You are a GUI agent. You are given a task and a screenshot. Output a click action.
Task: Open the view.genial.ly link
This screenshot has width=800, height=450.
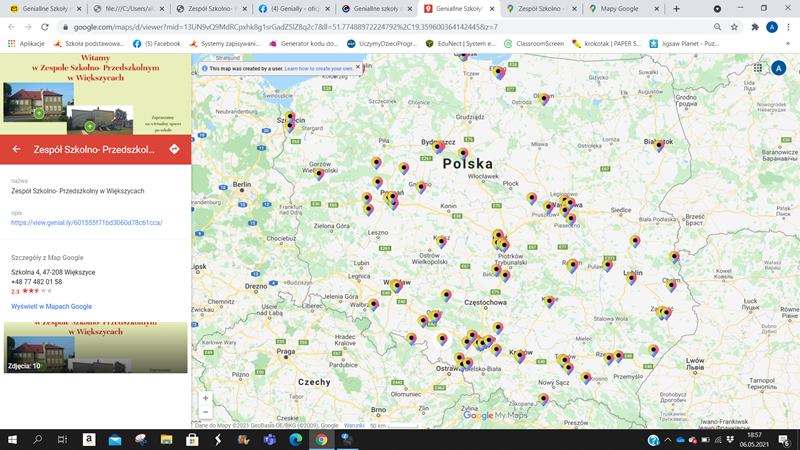(x=86, y=222)
